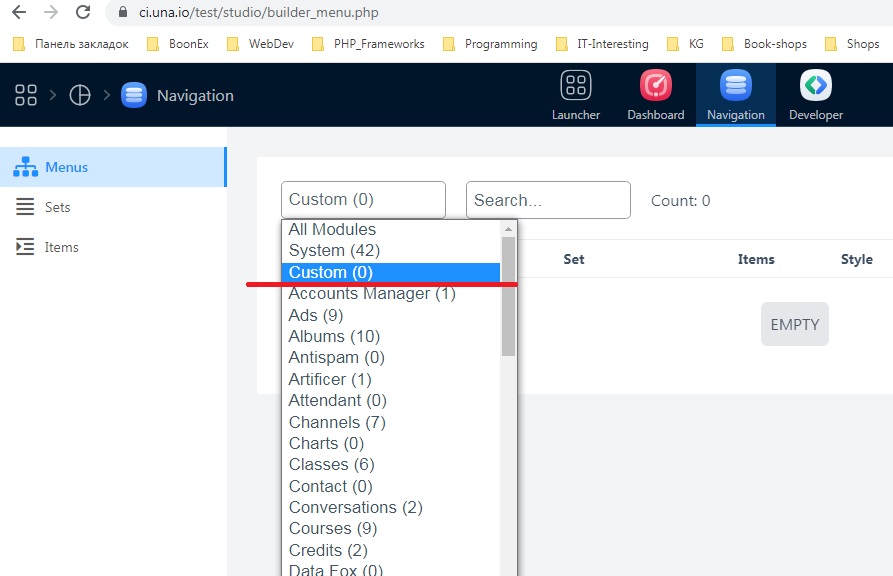This screenshot has width=893, height=576.
Task: Click the four-squares grid breadcrumb icon
Action: pyautogui.click(x=26, y=95)
